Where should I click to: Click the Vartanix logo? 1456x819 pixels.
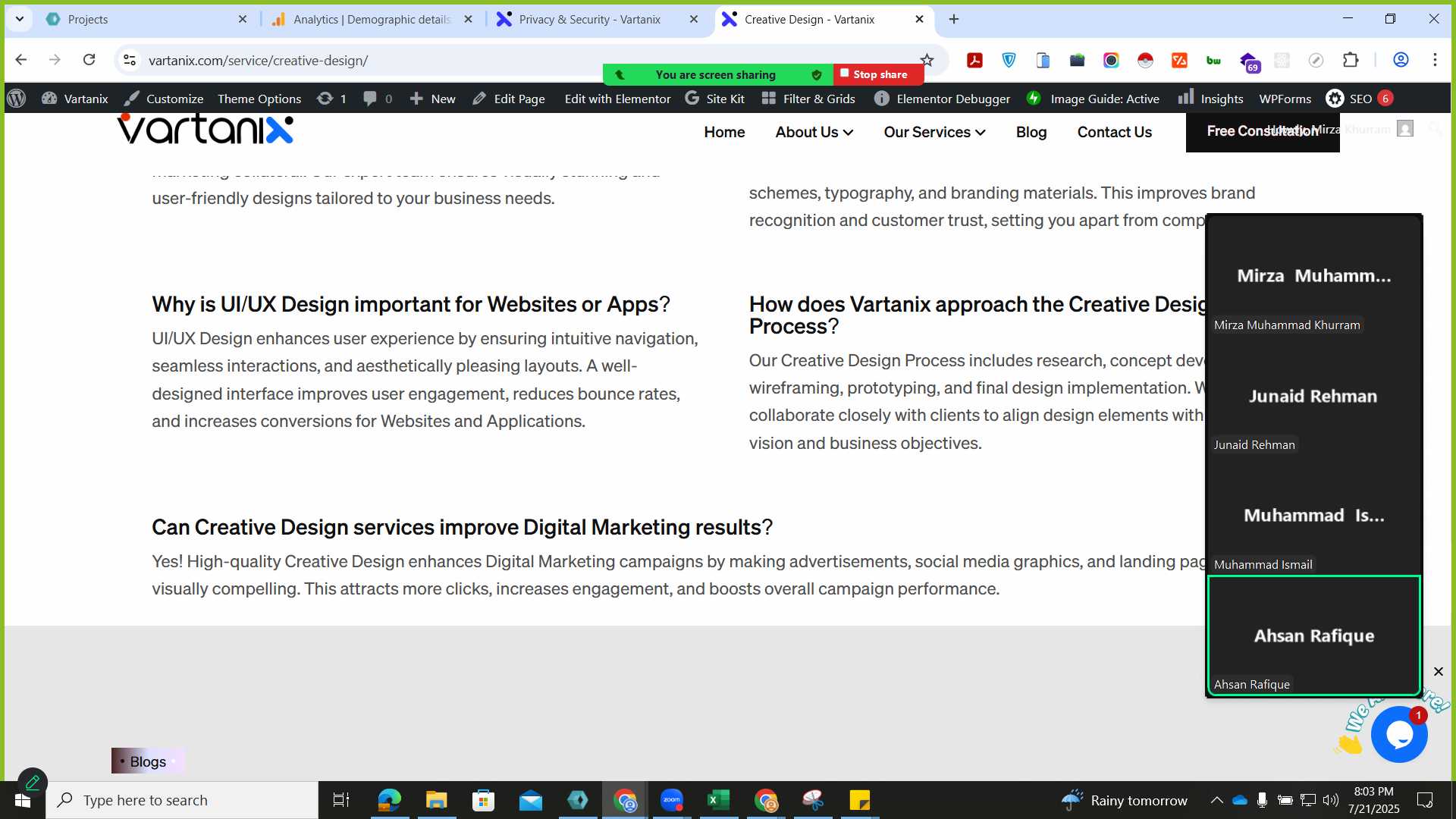(206, 129)
